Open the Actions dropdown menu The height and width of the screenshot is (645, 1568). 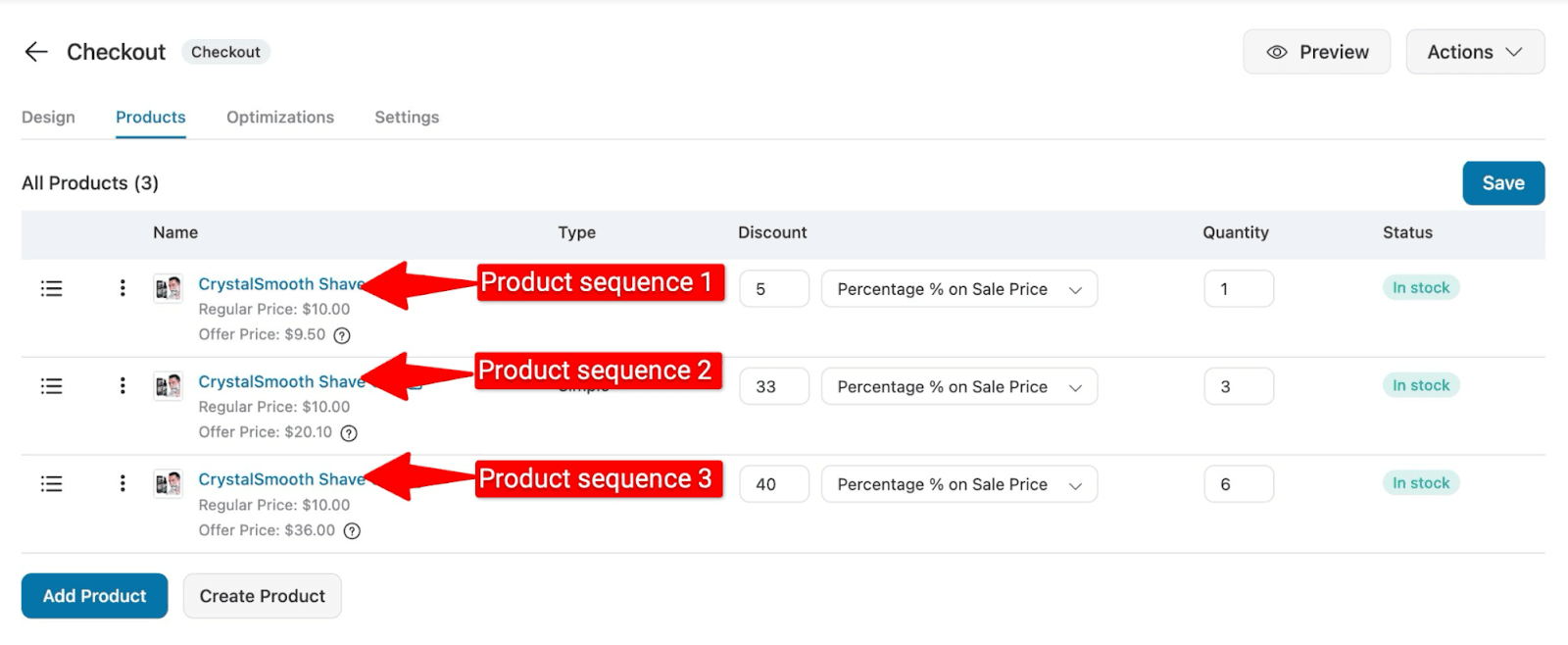pos(1474,52)
